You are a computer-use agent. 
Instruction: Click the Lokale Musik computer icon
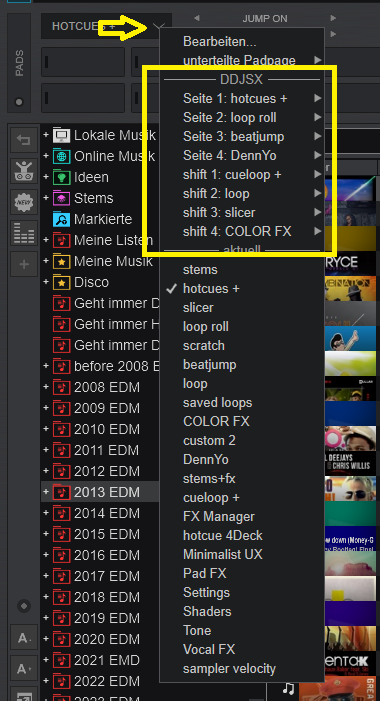point(61,135)
